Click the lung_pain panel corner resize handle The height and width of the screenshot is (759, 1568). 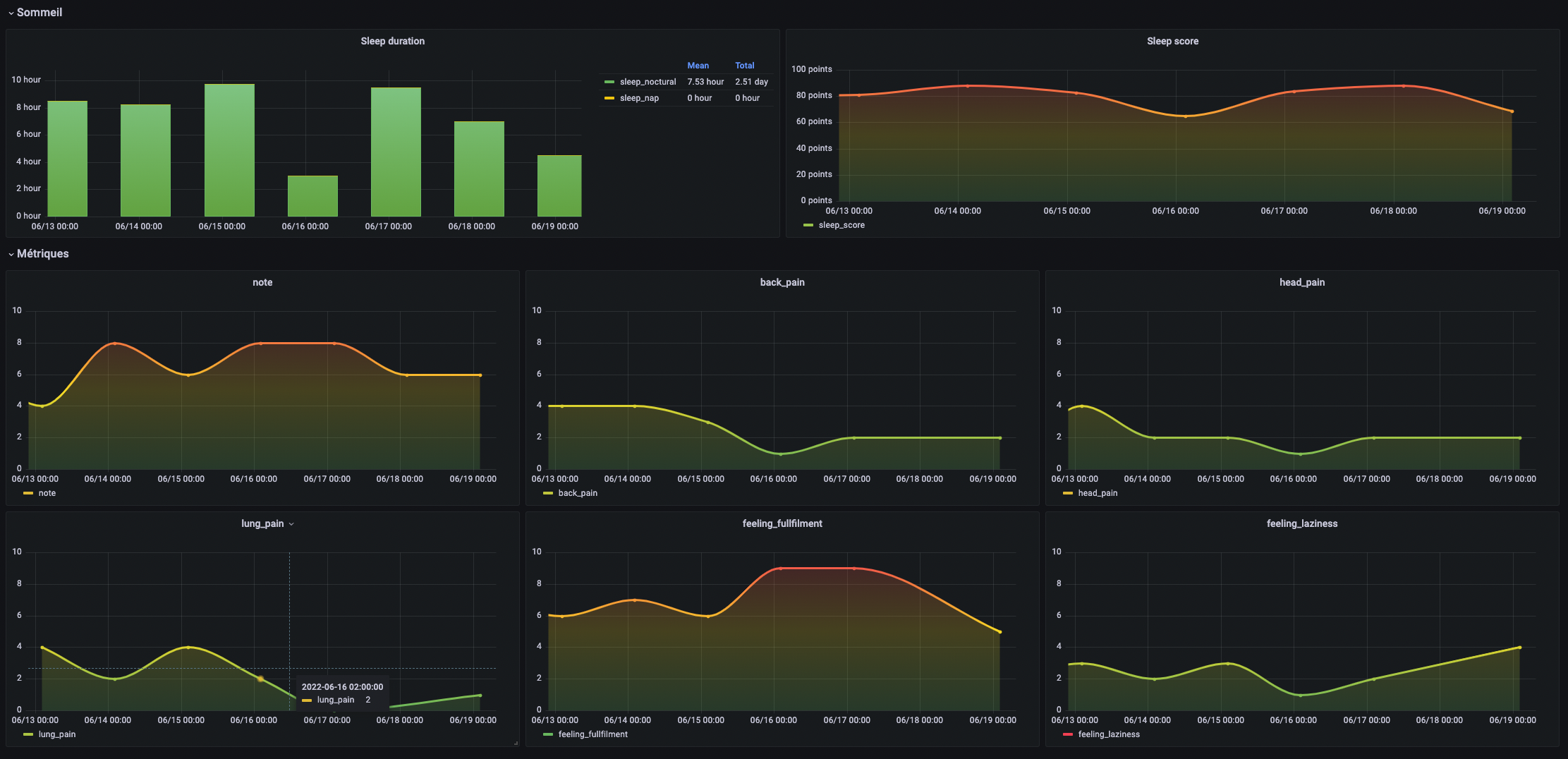[516, 743]
